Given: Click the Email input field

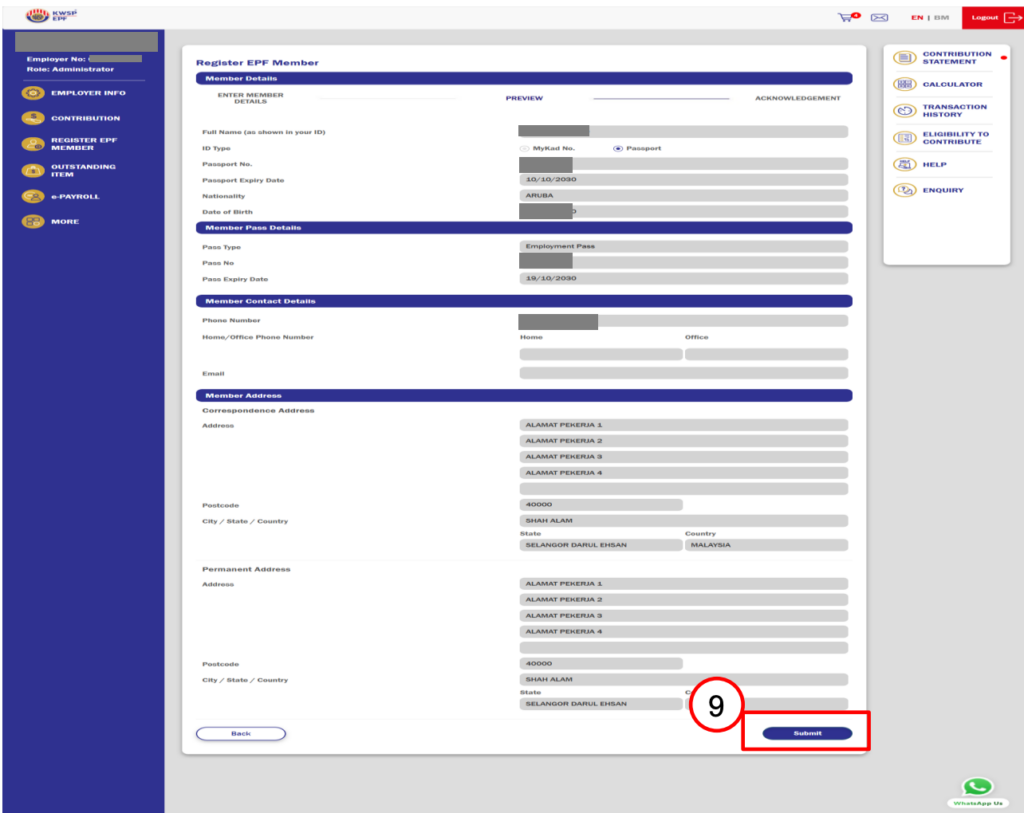Looking at the screenshot, I should tap(683, 373).
